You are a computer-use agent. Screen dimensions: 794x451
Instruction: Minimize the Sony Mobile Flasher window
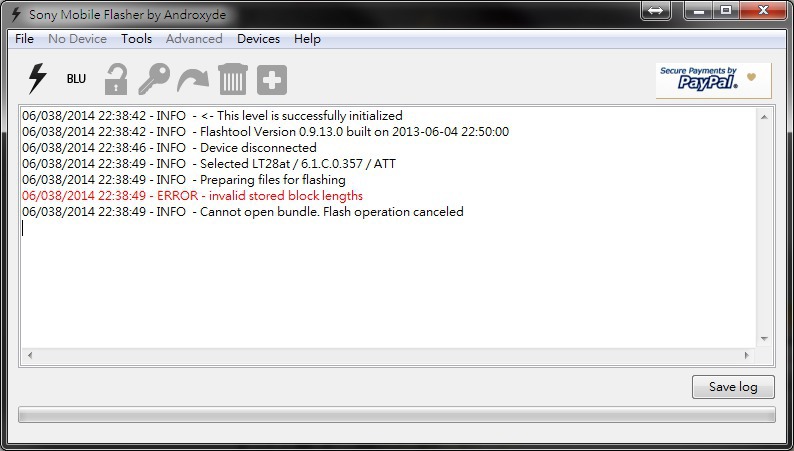click(699, 11)
